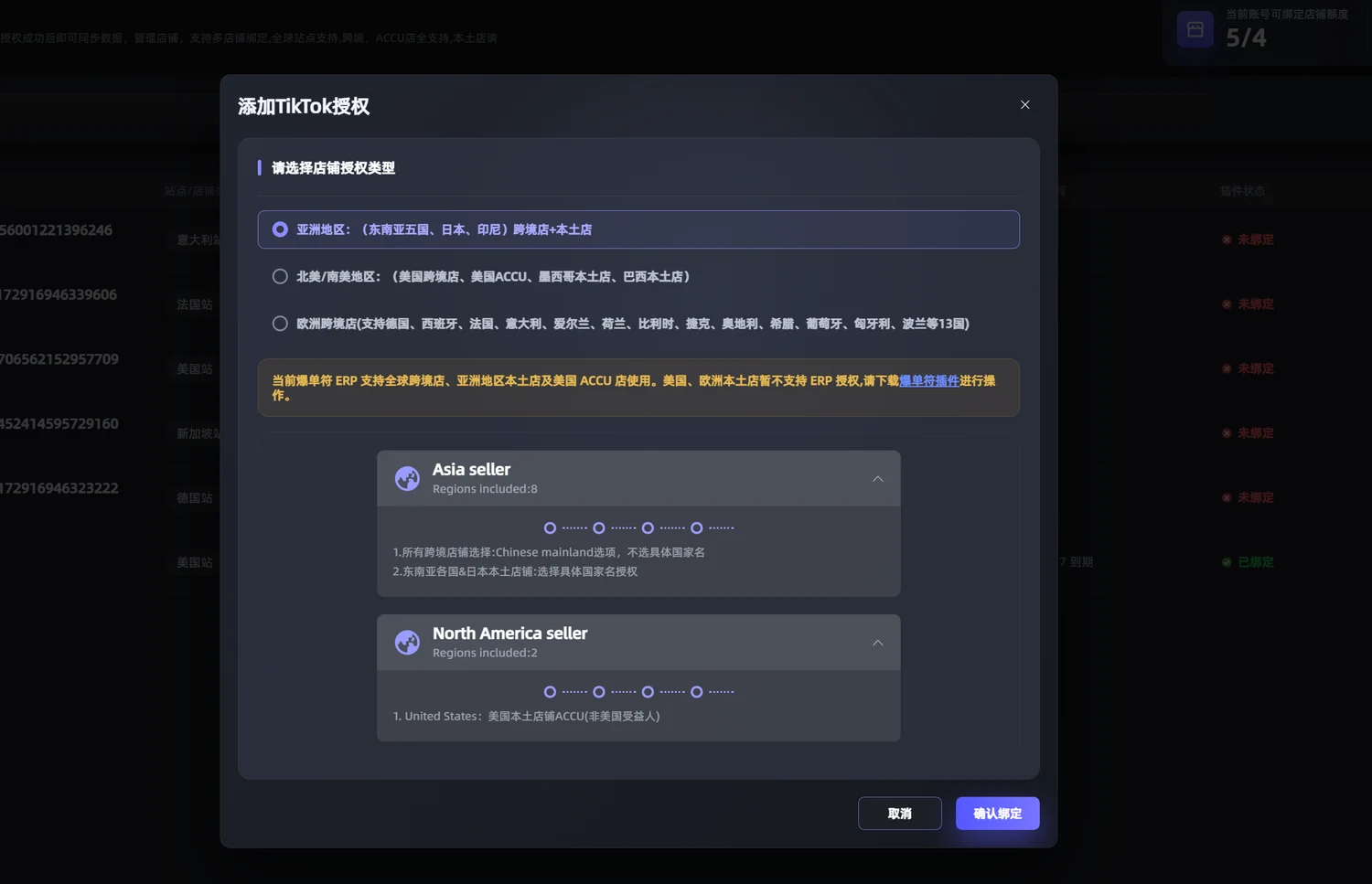Open the 爆单符插件 download link

tap(928, 380)
